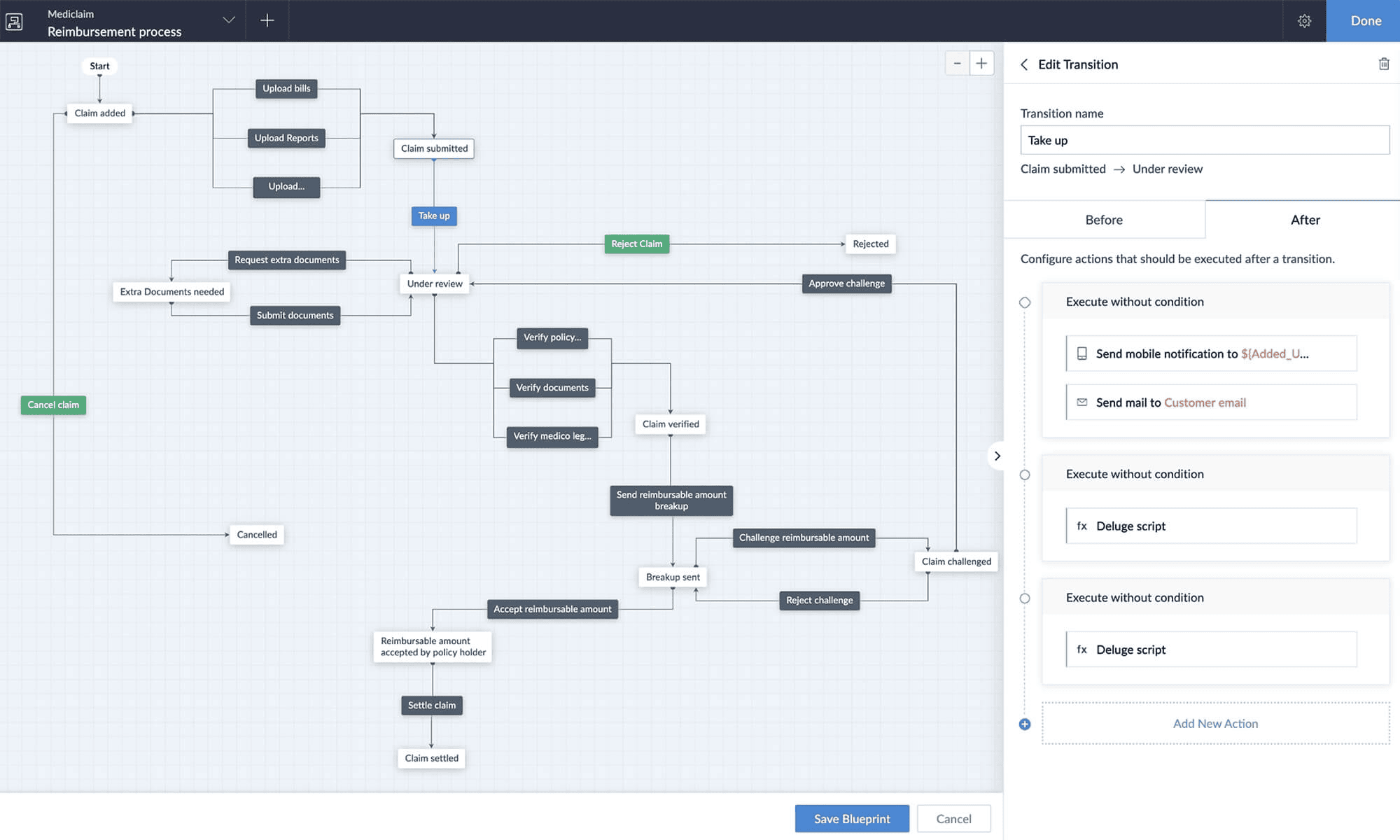Click Add New Action
Viewport: 1400px width, 840px height.
pyautogui.click(x=1216, y=723)
